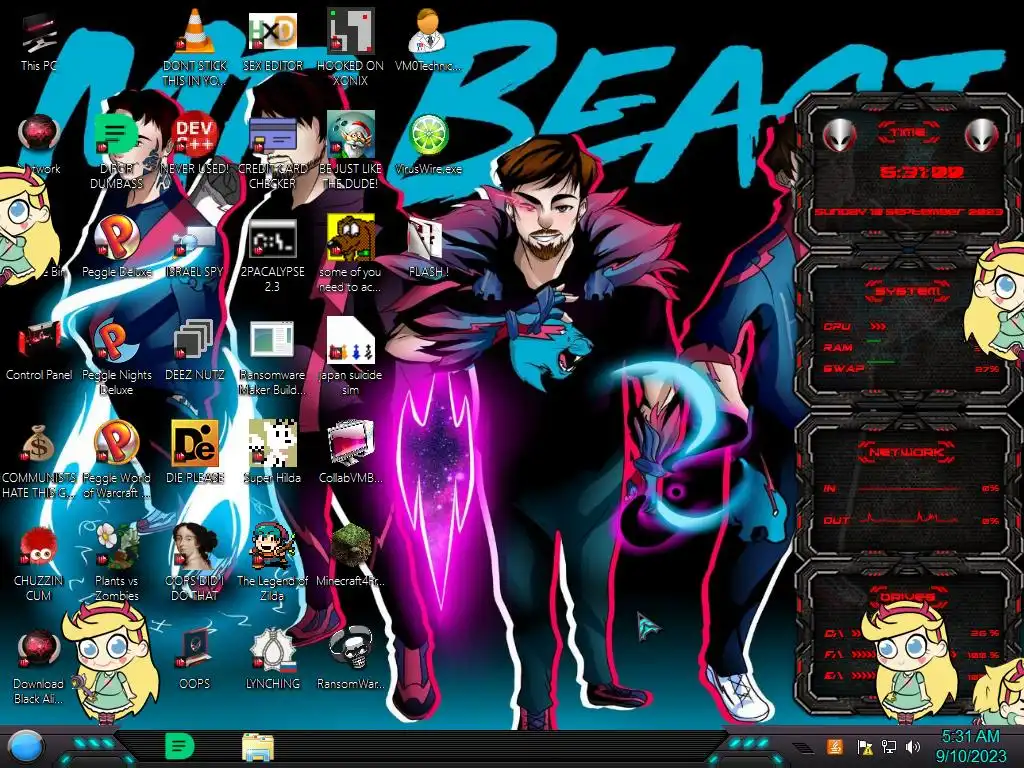Image resolution: width=1024 pixels, height=768 pixels.
Task: Click the orange Java tray icon
Action: [x=835, y=746]
